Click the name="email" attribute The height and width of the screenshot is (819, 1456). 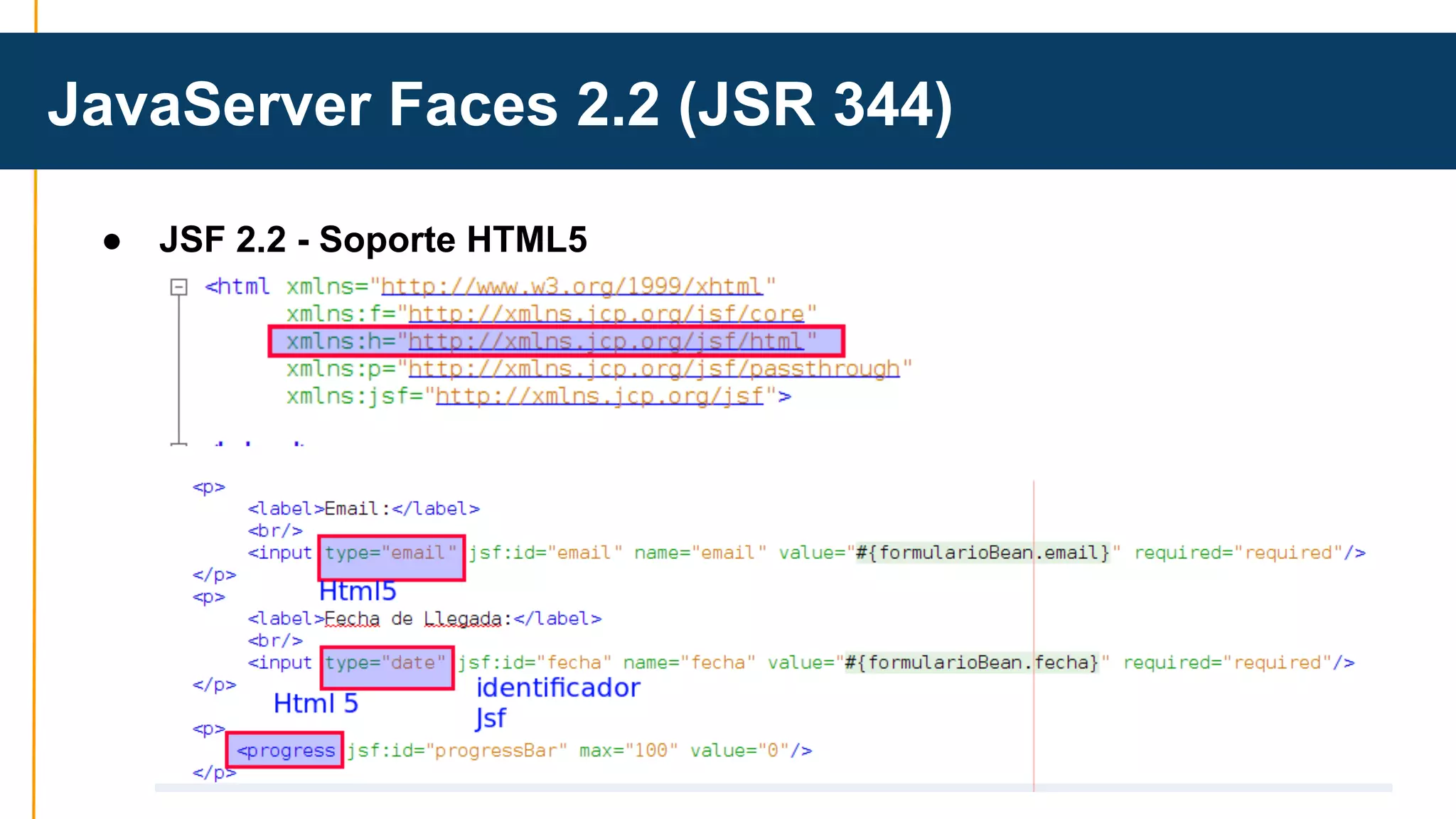700,553
